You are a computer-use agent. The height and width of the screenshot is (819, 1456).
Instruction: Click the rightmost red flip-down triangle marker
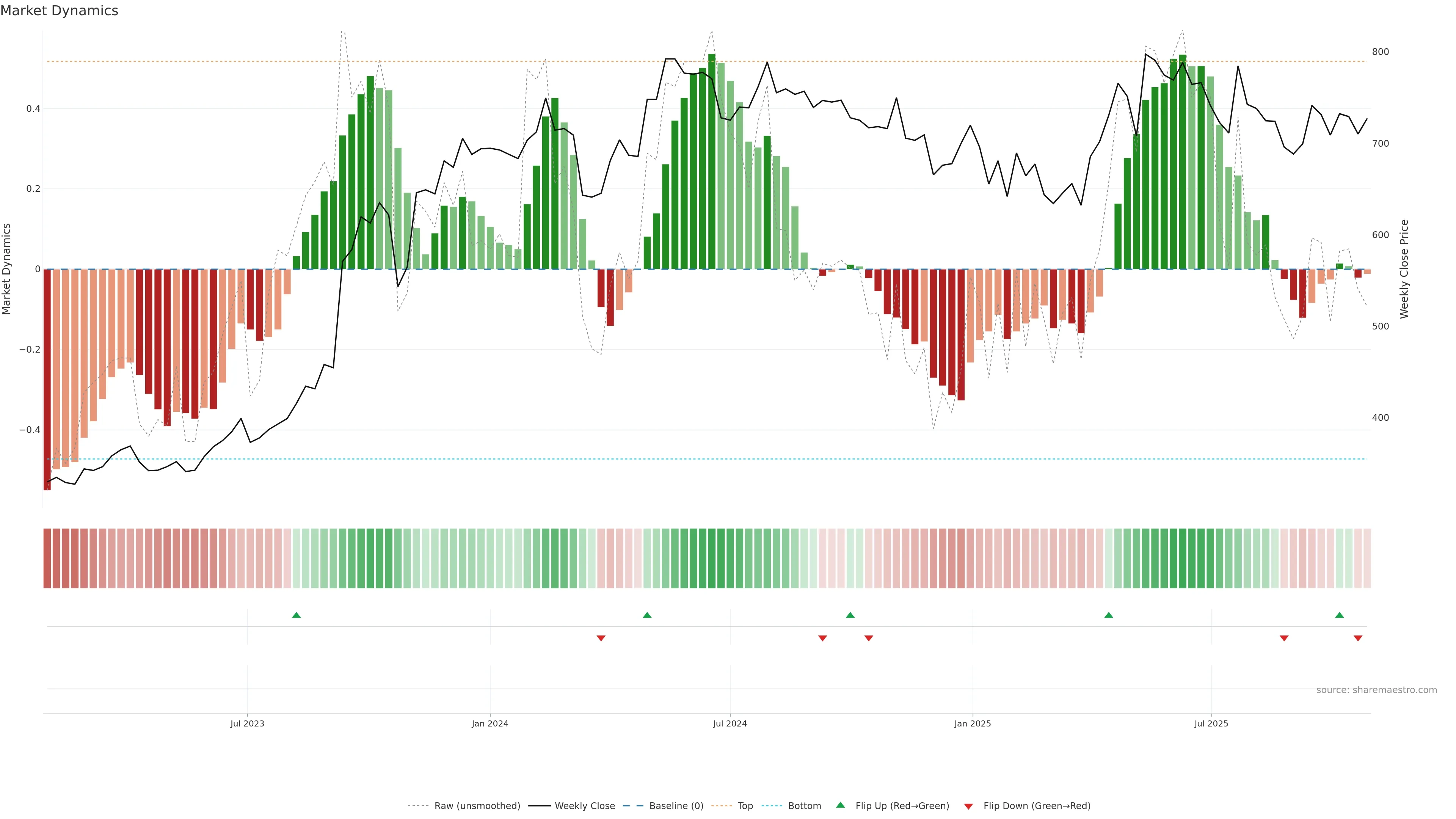[1358, 638]
